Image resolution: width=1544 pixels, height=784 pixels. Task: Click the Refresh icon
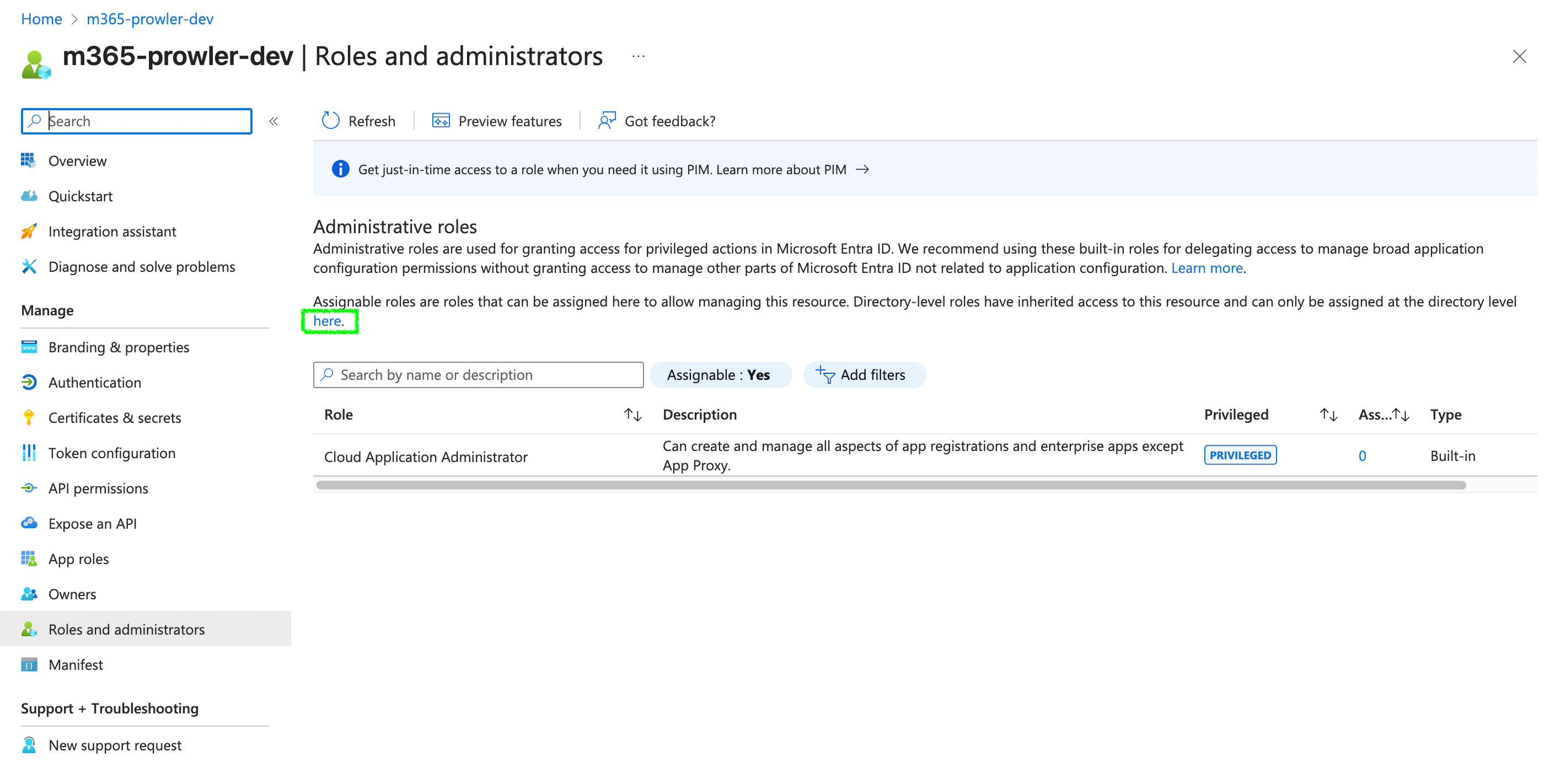tap(330, 121)
